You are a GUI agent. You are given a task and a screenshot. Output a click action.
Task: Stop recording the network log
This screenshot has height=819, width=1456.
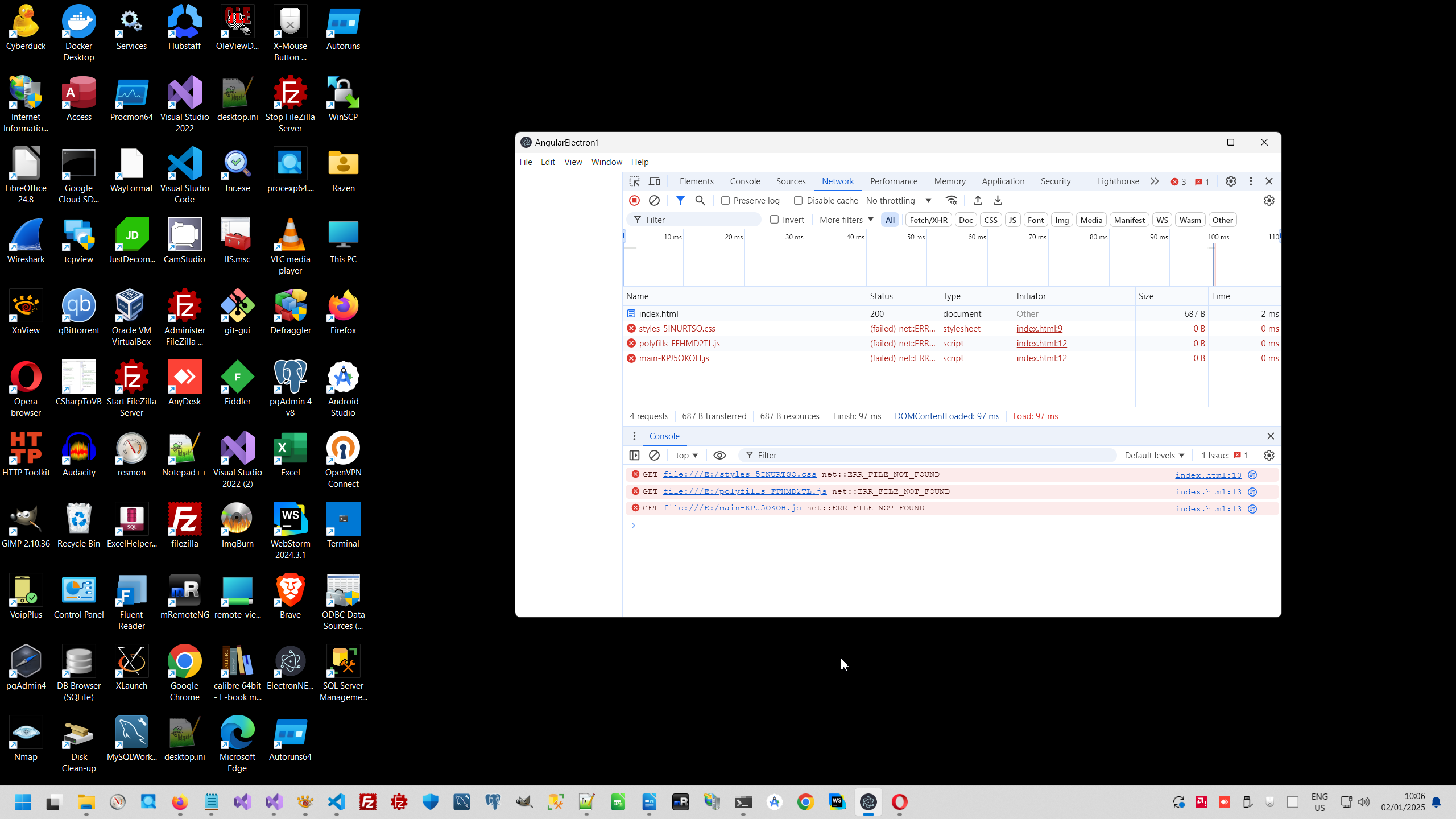[634, 200]
